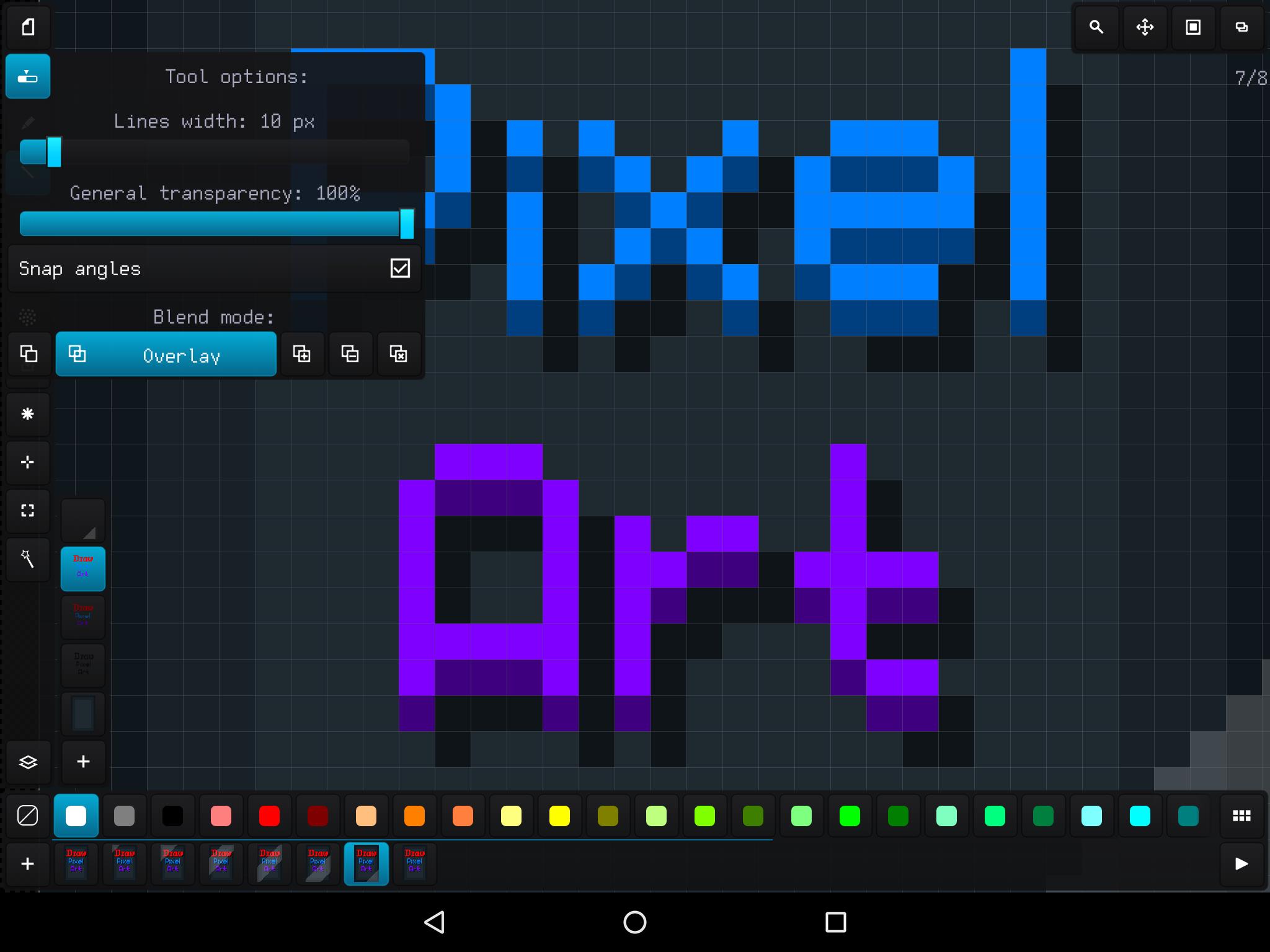The width and height of the screenshot is (1270, 952).
Task: Expand the full color palette grid
Action: tap(1241, 816)
